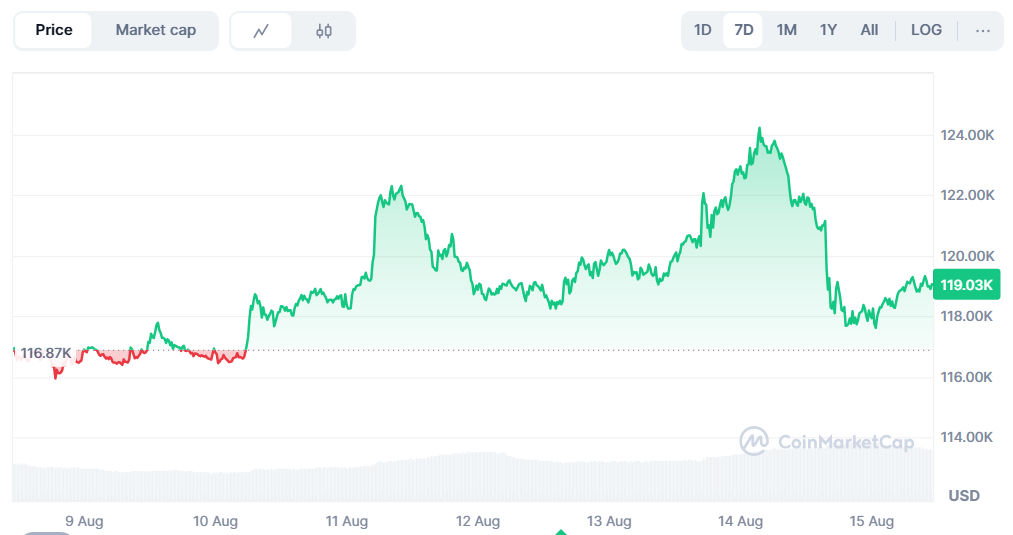Click the 124.00K price axis label
Image resolution: width=1013 pixels, height=535 pixels.
968,135
